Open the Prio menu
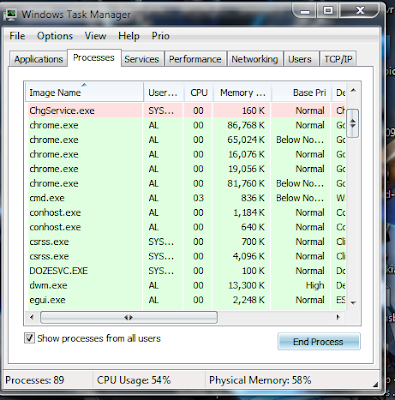This screenshot has height=400, width=395. (160, 36)
